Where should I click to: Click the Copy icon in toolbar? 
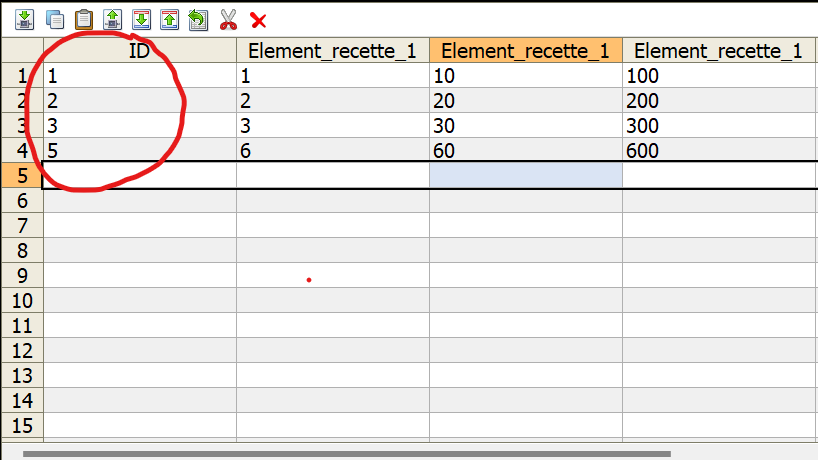(55, 20)
